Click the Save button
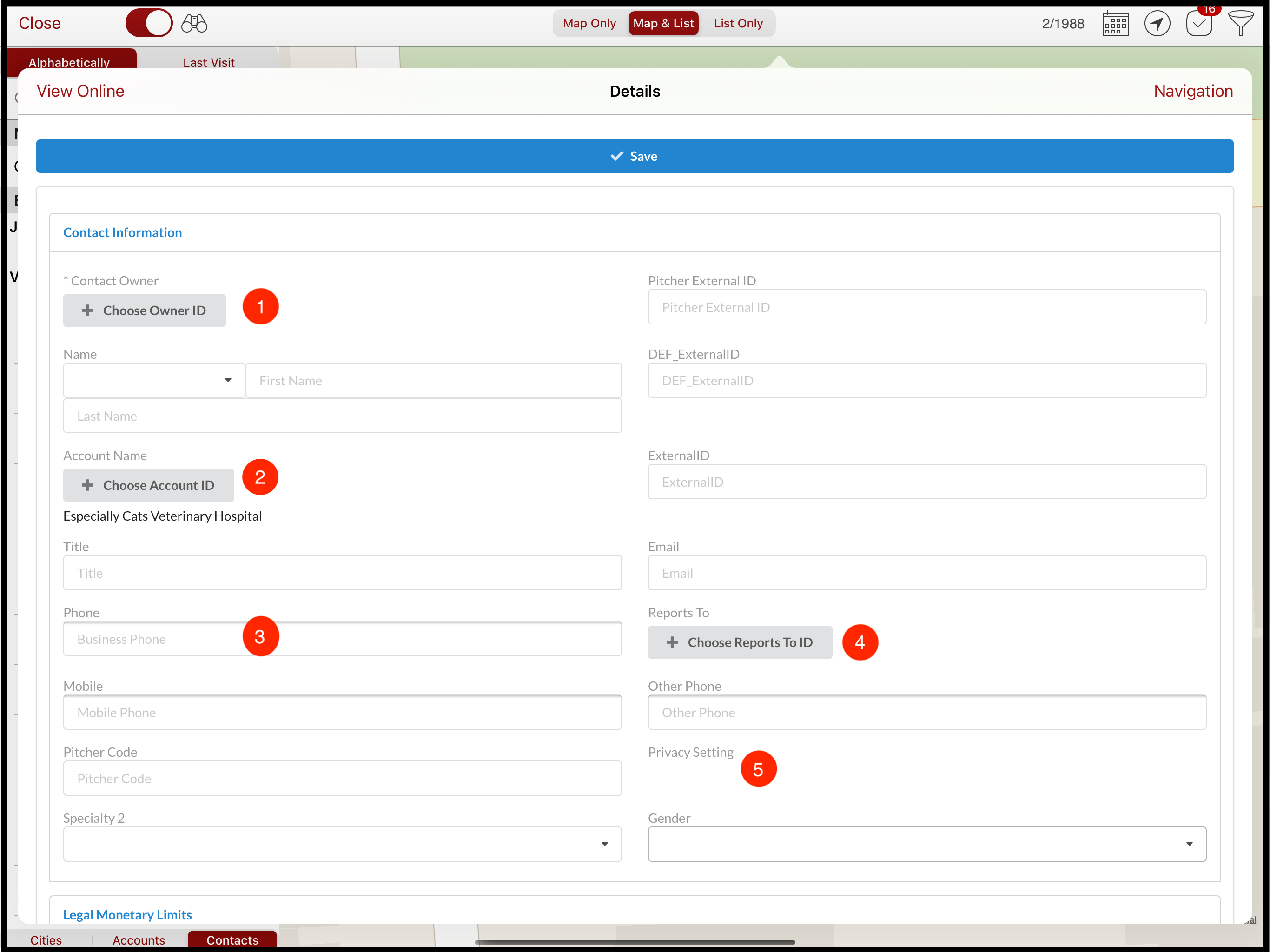1270x952 pixels. click(x=634, y=156)
